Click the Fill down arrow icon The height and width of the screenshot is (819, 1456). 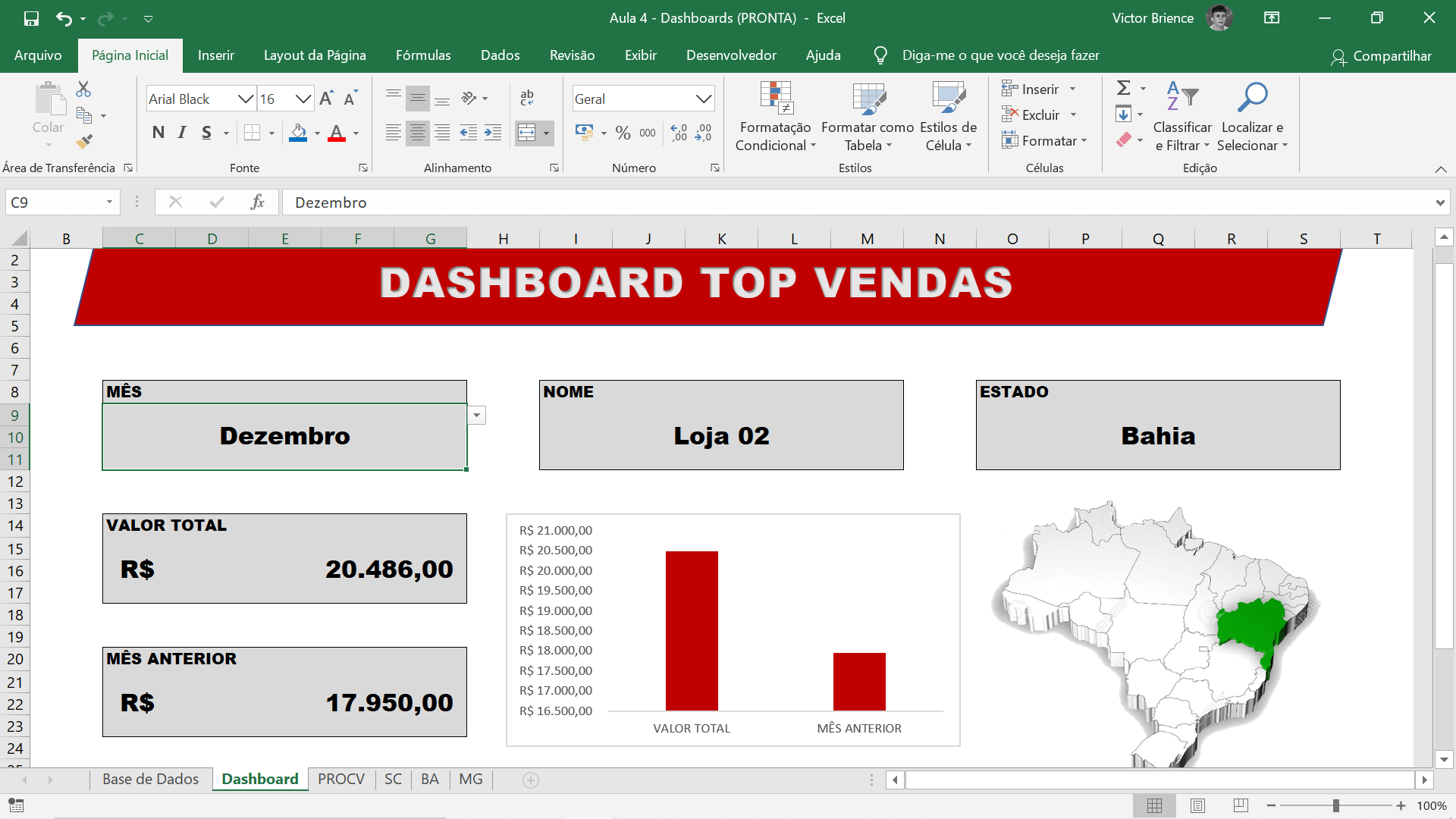click(x=1124, y=115)
